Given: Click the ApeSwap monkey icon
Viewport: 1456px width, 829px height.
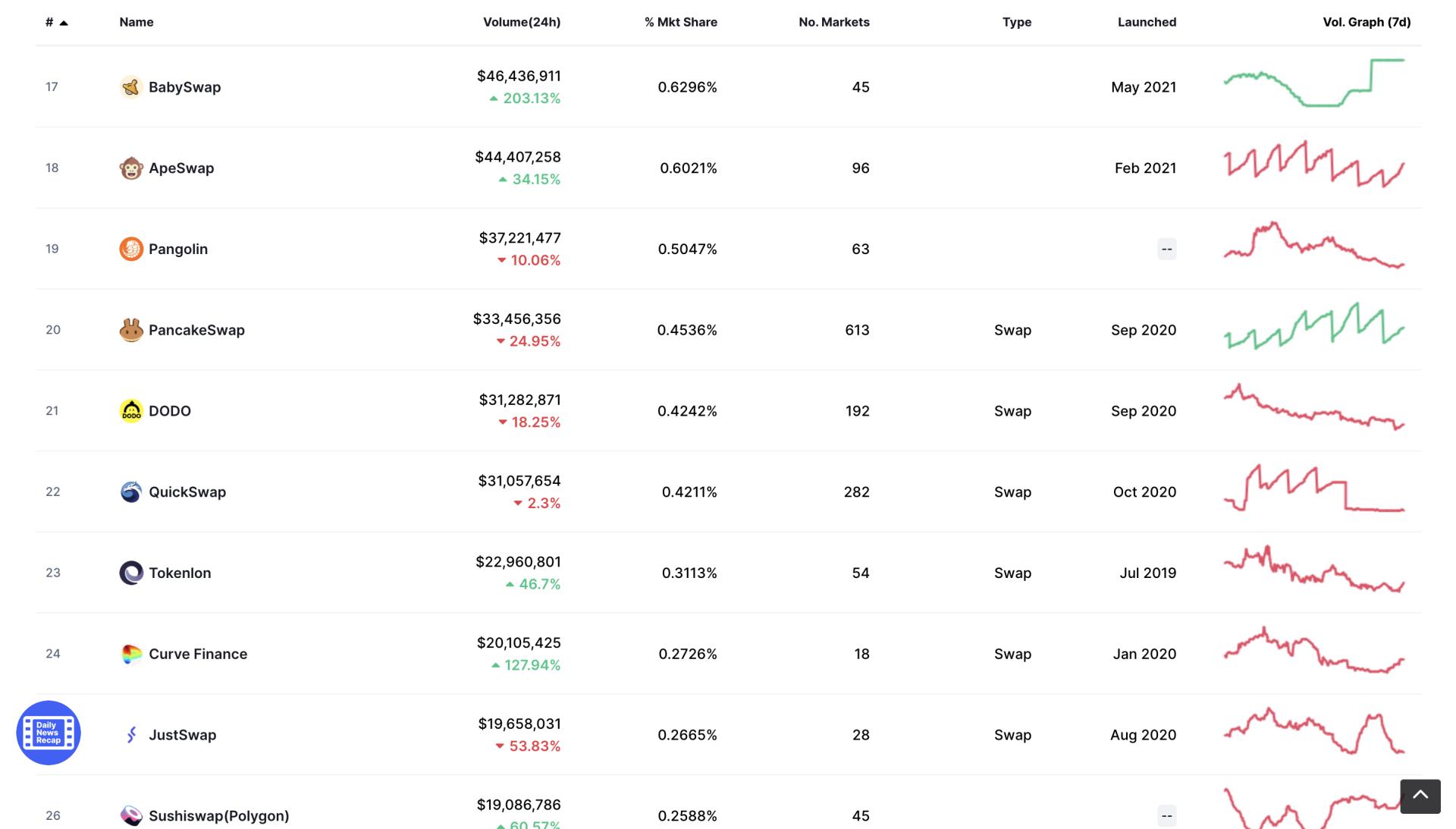Looking at the screenshot, I should click(131, 168).
